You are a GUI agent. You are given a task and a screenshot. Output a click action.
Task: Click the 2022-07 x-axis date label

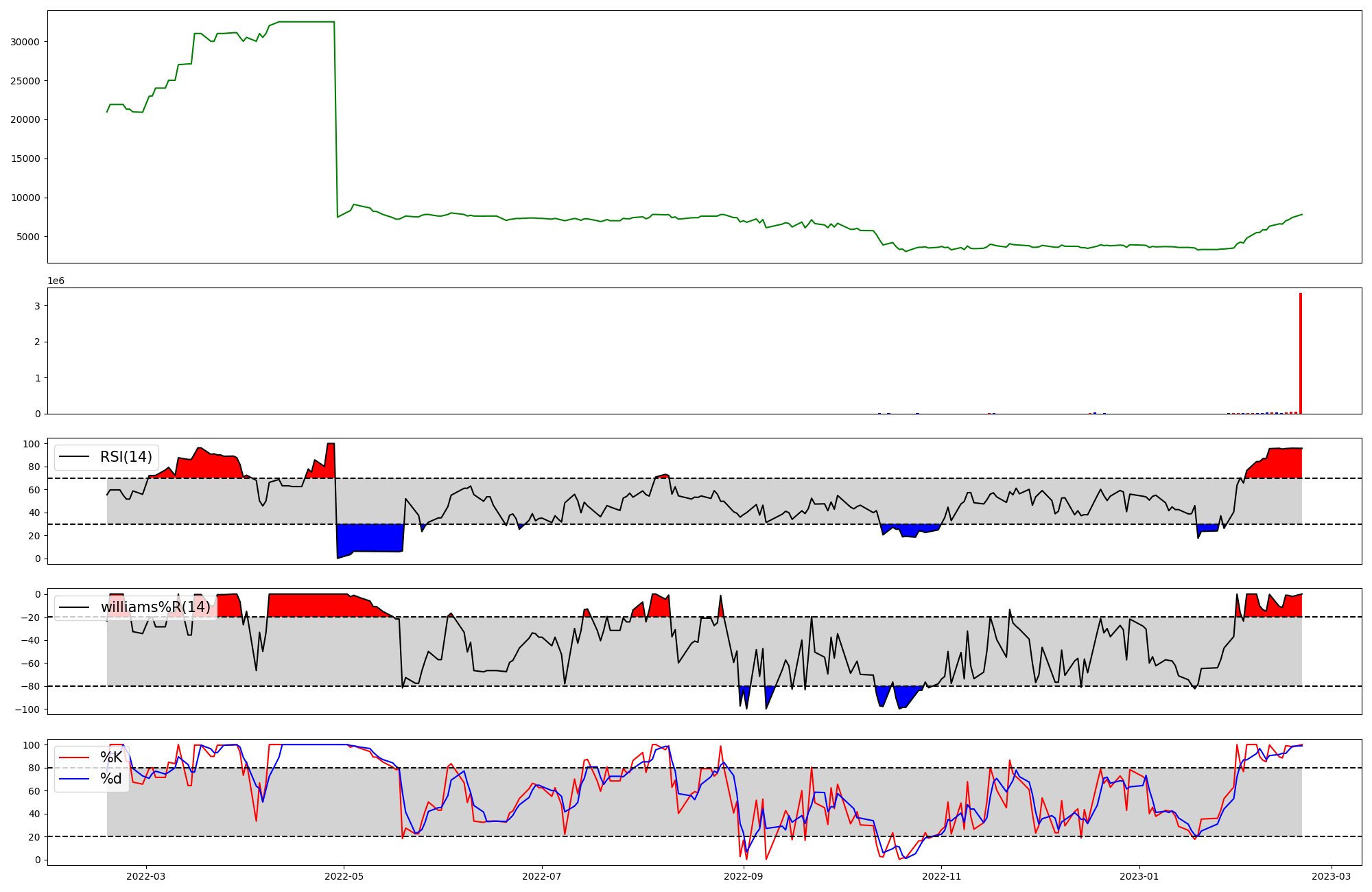(x=542, y=876)
